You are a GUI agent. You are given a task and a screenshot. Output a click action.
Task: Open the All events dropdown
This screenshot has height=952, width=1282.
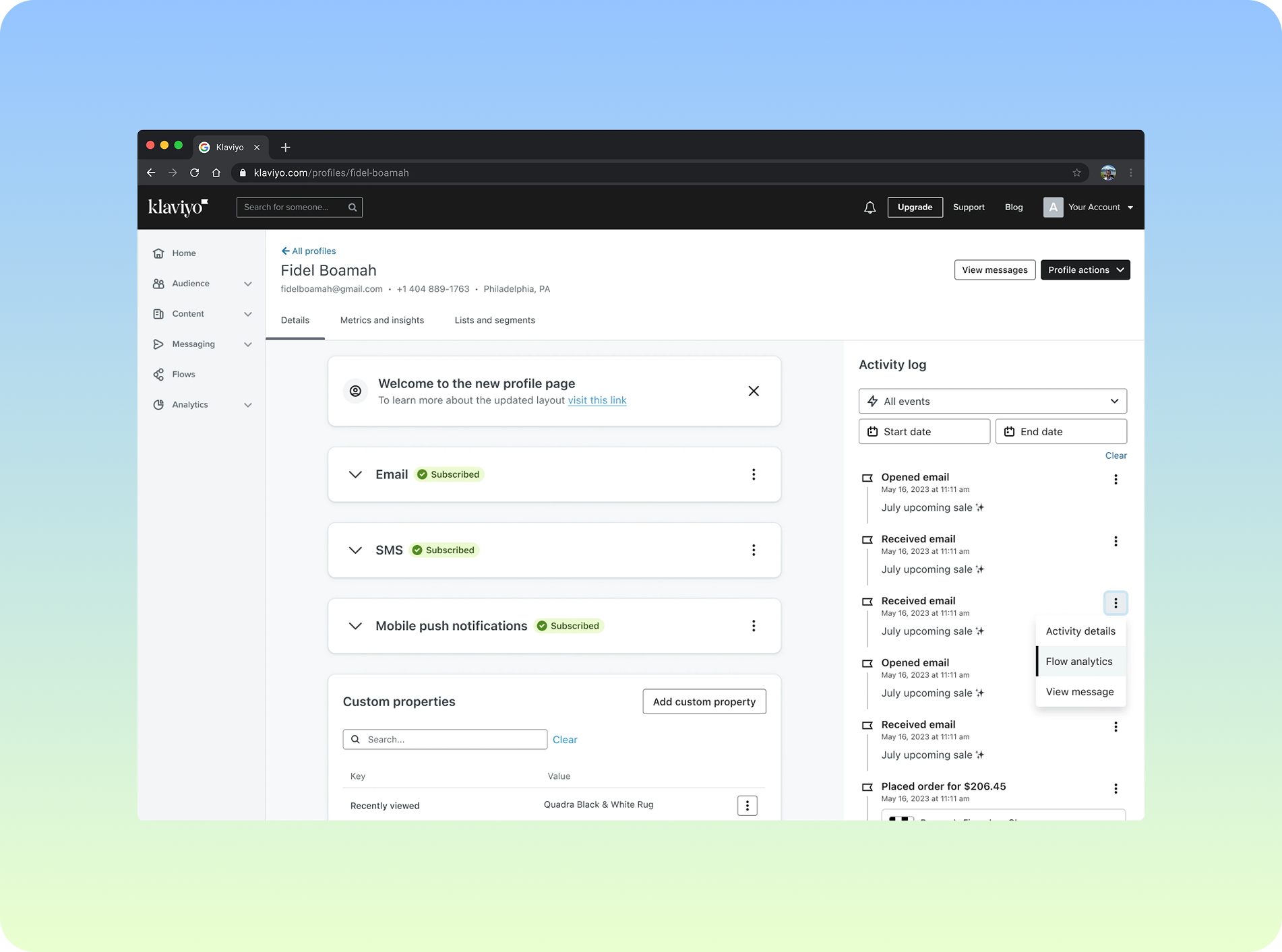992,401
